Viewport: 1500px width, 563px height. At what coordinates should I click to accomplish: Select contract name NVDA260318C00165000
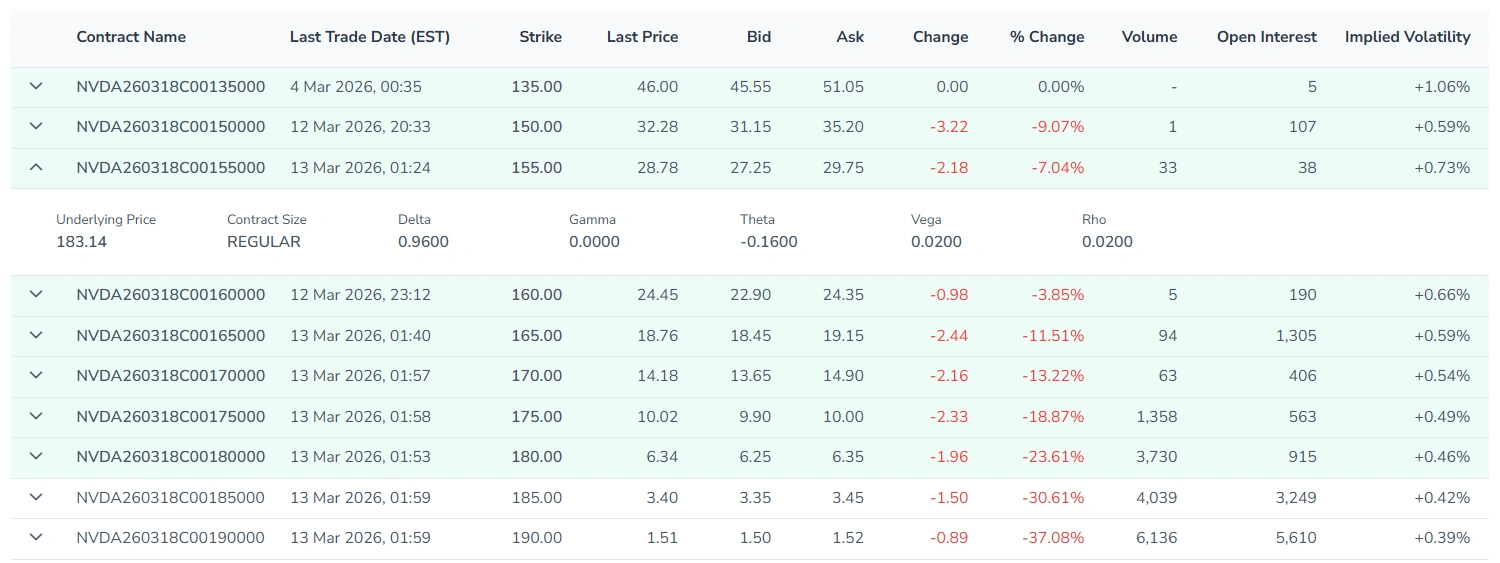[x=171, y=336]
